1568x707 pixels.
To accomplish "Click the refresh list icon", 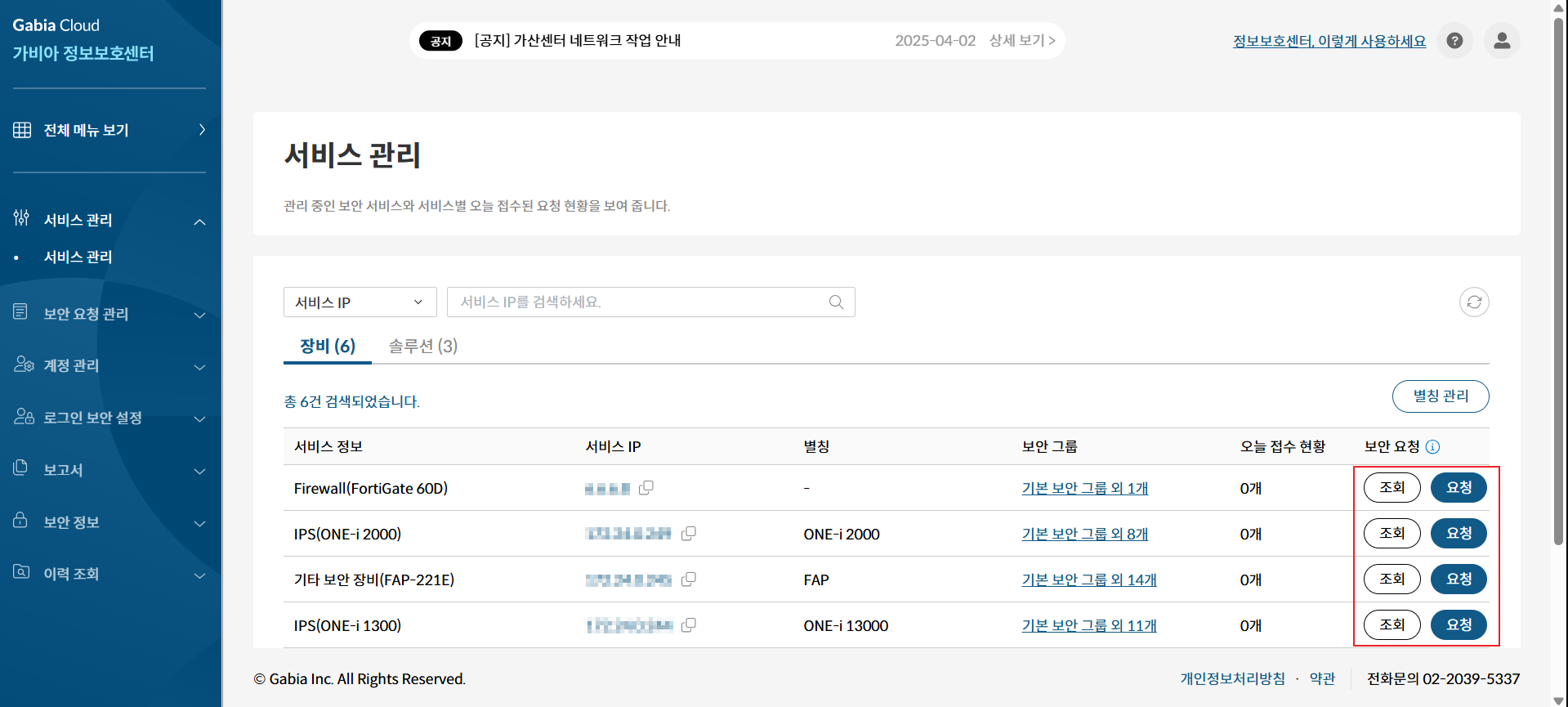I will tap(1474, 302).
